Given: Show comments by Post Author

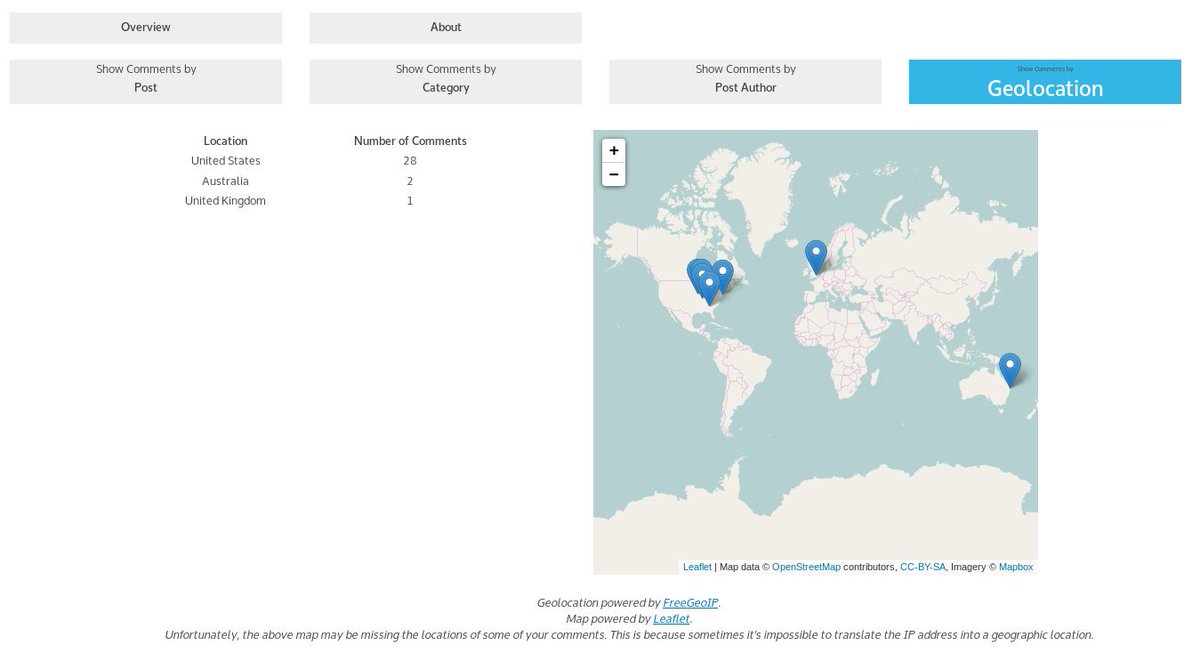Looking at the screenshot, I should pos(745,82).
